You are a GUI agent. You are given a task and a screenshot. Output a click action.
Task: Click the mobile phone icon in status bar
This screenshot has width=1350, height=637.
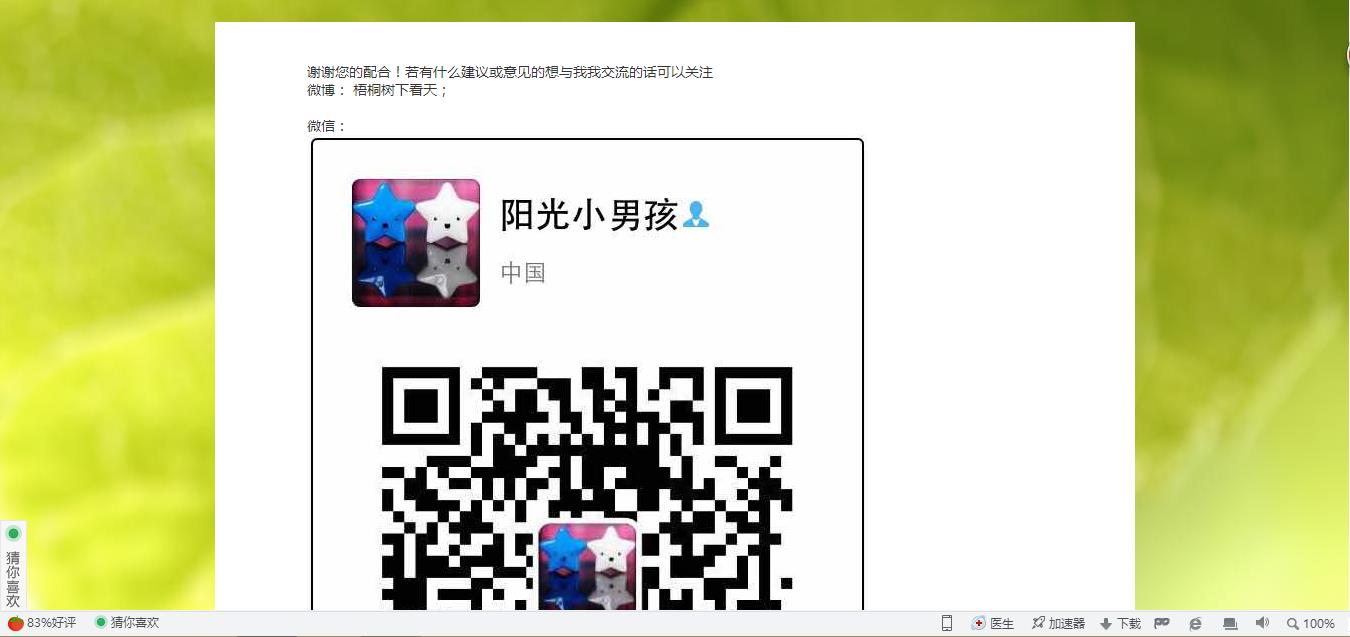coord(947,623)
